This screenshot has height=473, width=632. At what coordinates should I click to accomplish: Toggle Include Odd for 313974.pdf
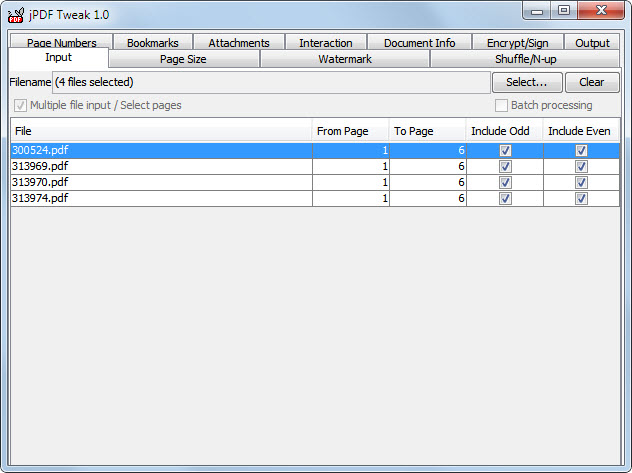(505, 199)
